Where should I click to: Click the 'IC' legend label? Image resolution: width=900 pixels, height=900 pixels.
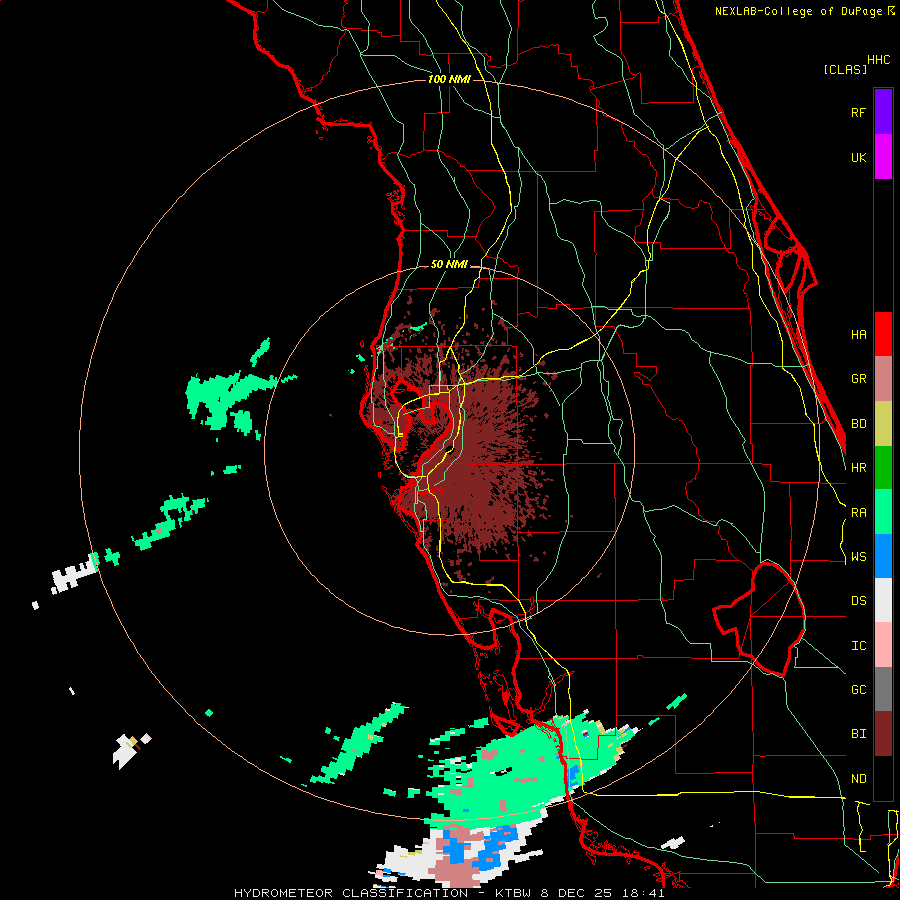[x=859, y=646]
